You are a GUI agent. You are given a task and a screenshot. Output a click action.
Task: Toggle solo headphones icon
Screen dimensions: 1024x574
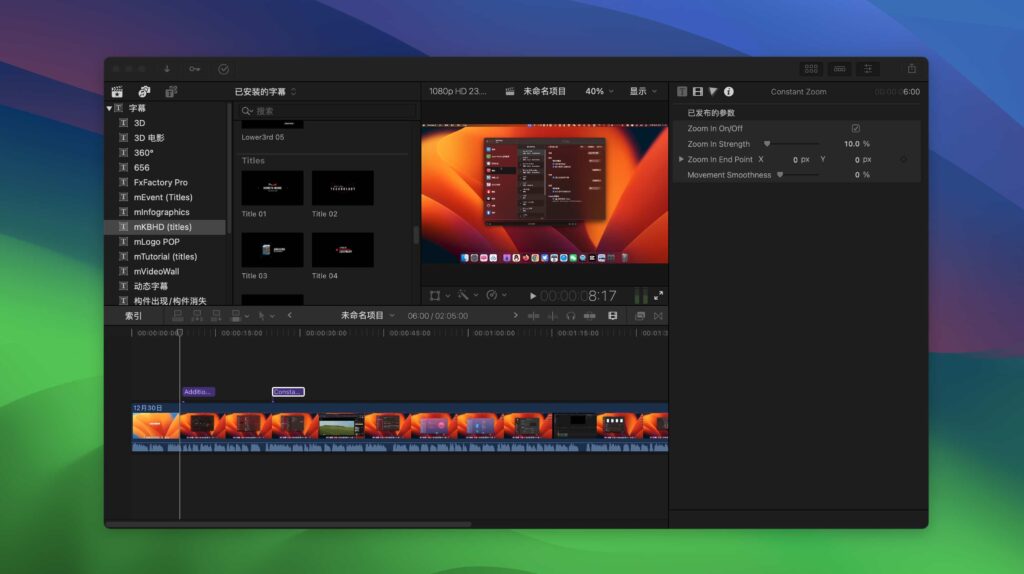pos(571,316)
